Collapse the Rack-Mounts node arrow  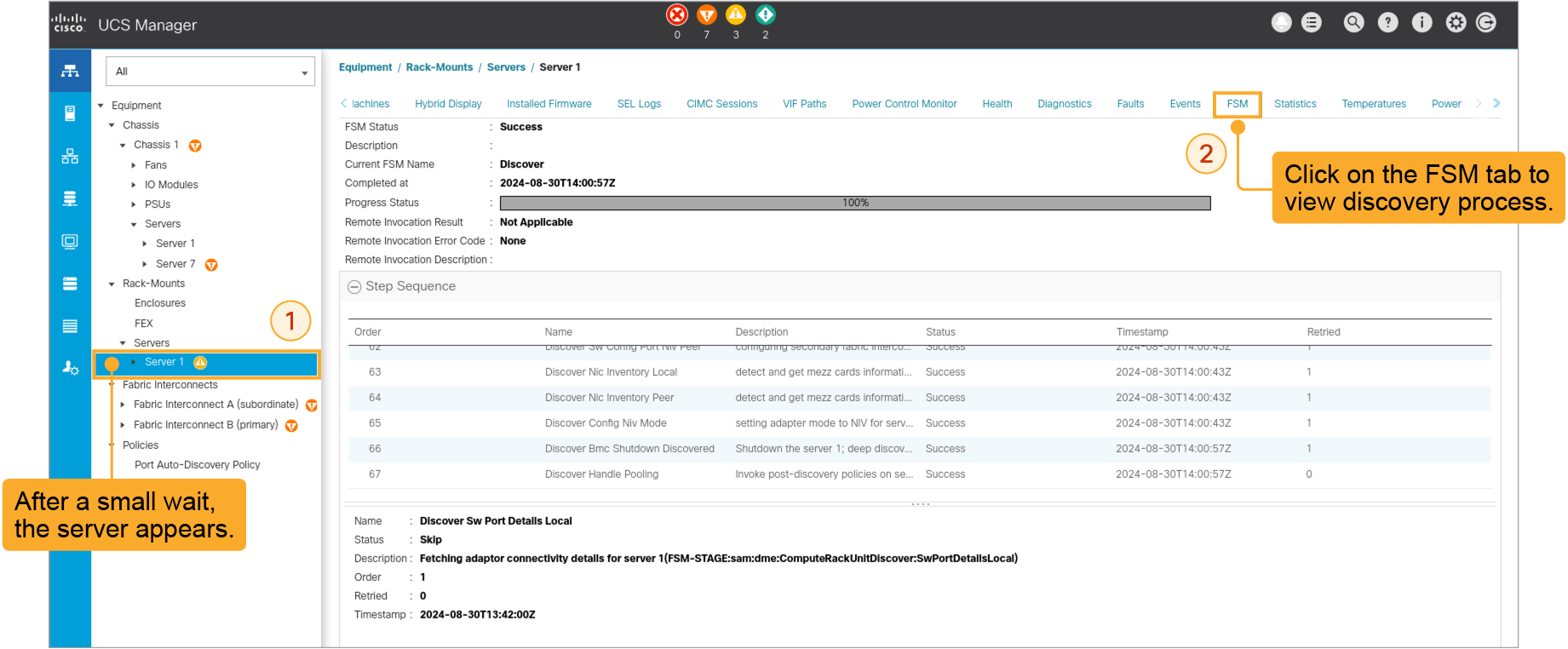(x=112, y=284)
